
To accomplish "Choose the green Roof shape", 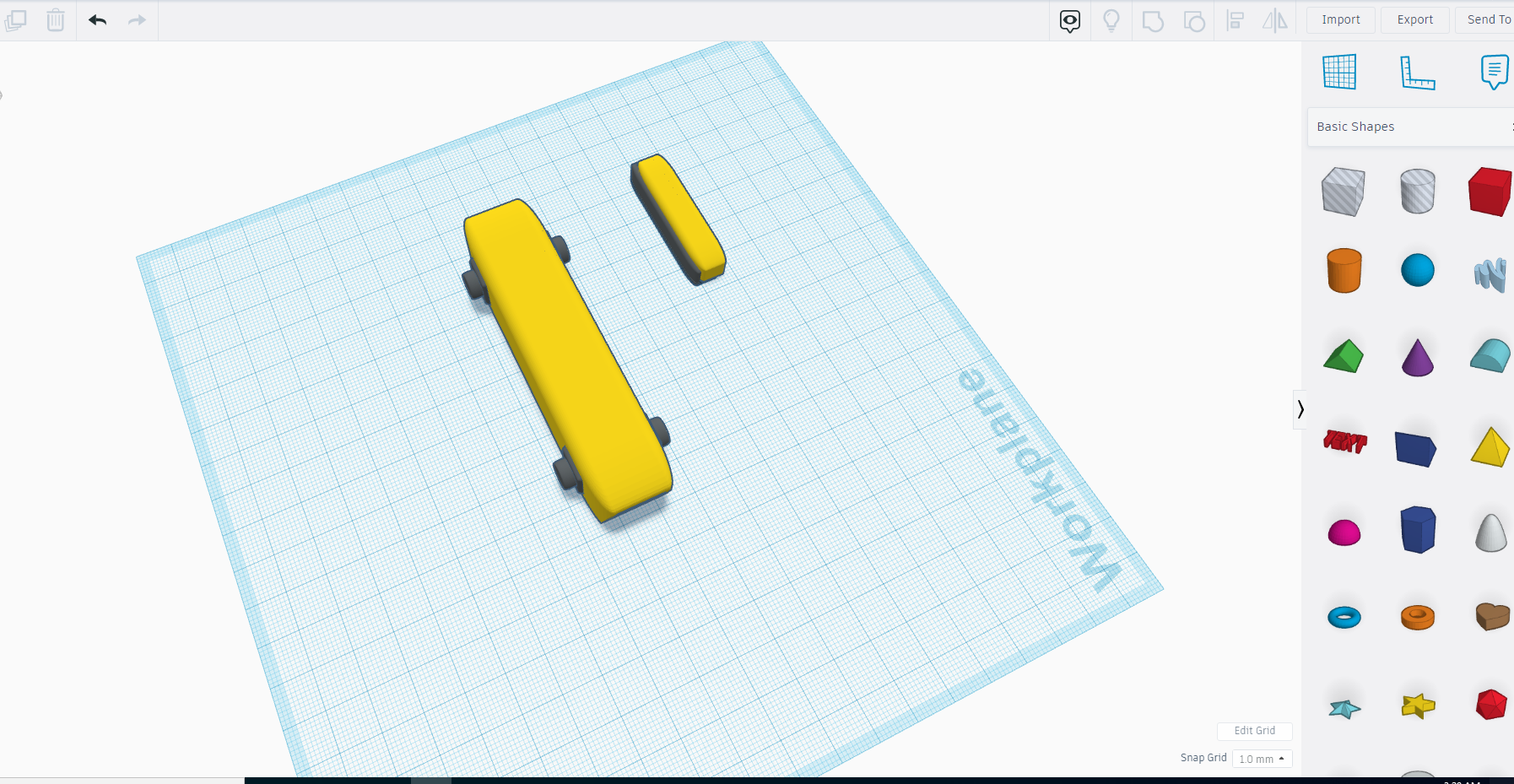I will click(x=1344, y=356).
